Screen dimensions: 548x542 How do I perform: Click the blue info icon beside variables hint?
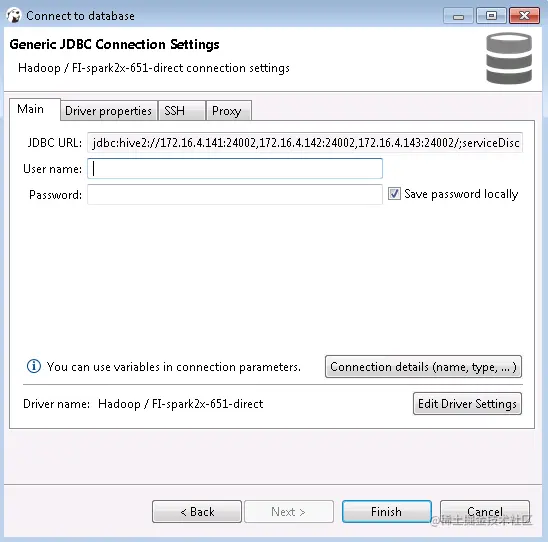34,366
